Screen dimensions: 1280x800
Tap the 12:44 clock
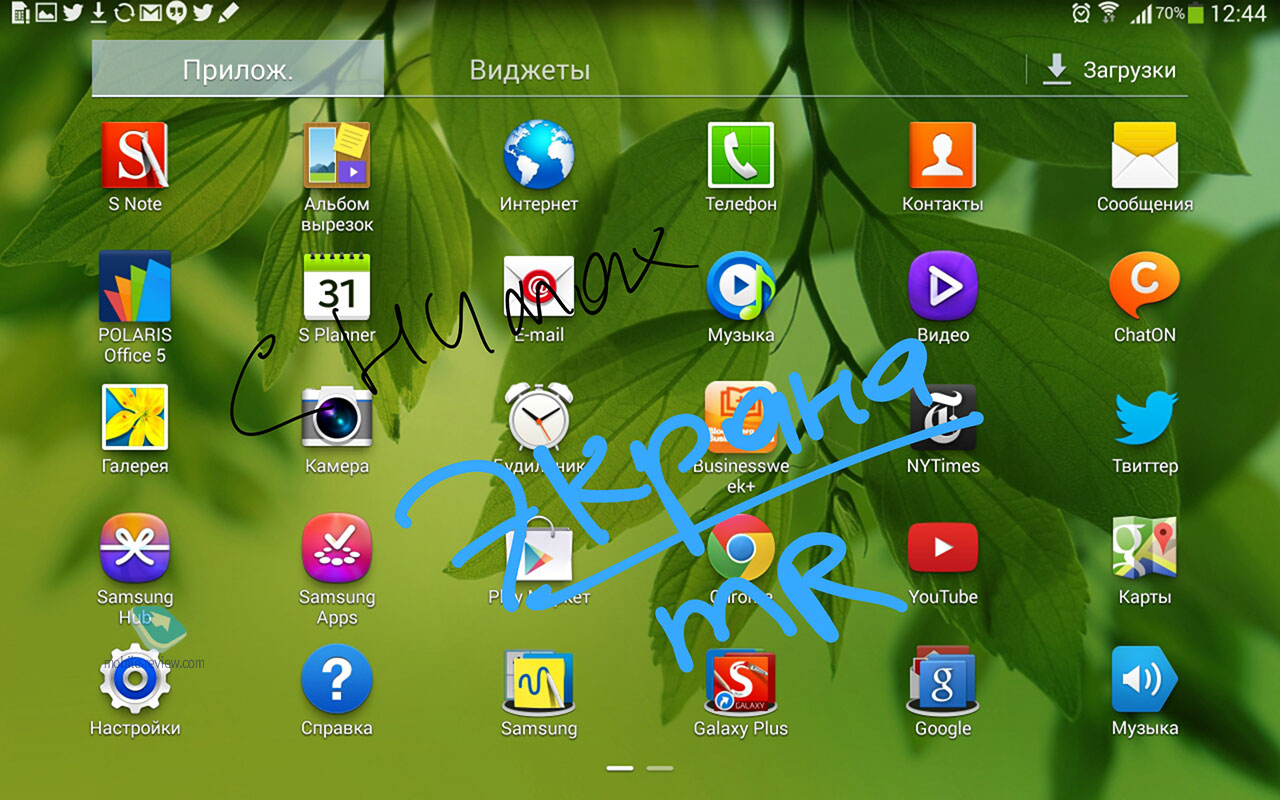(x=1238, y=14)
